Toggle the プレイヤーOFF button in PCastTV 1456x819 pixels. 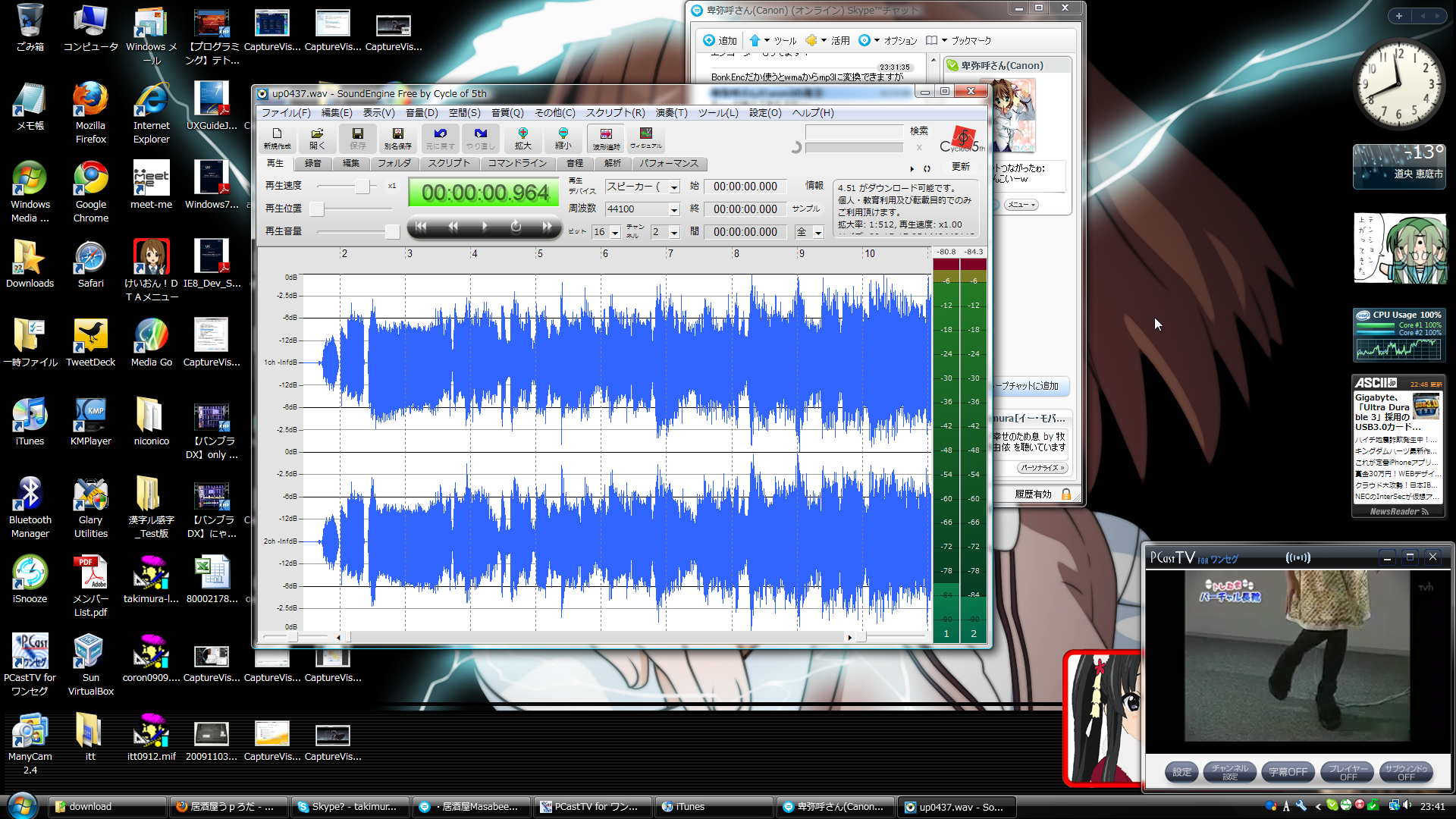pyautogui.click(x=1348, y=772)
